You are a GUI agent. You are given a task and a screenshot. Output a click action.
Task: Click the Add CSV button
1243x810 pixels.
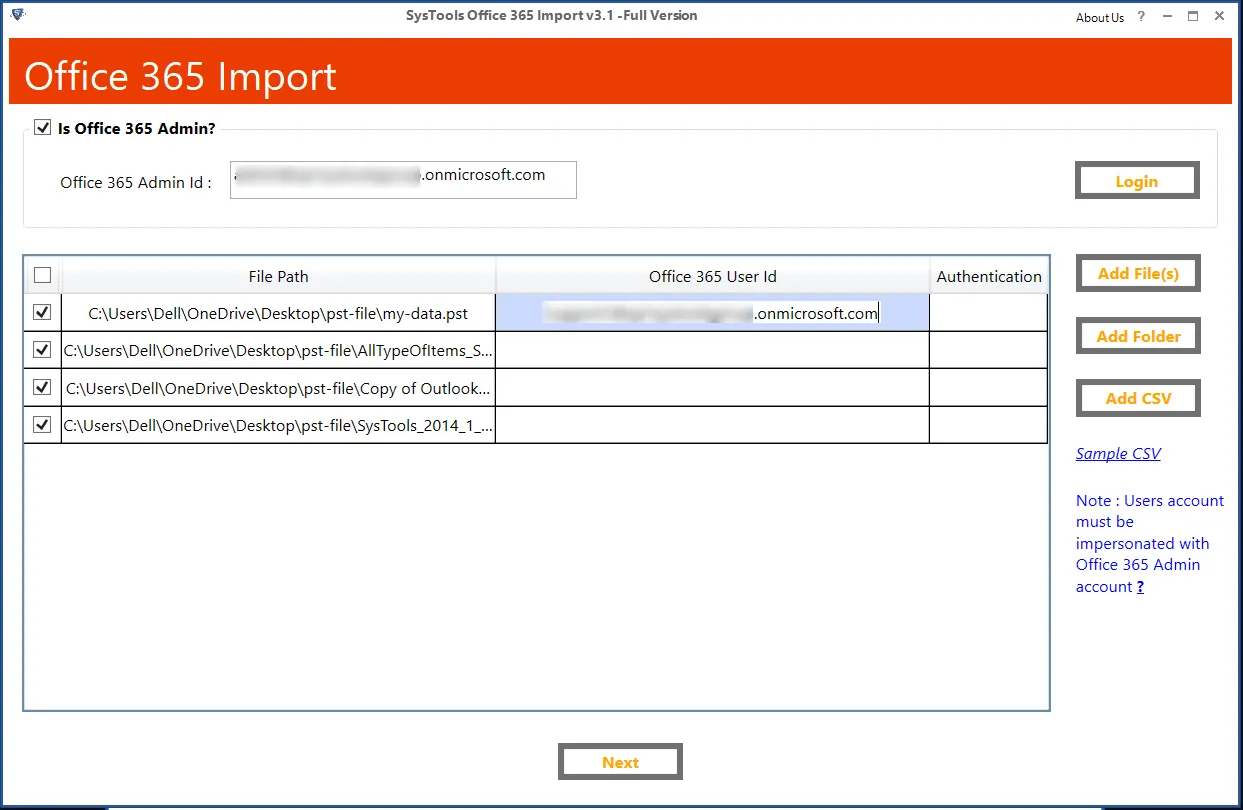click(1138, 398)
